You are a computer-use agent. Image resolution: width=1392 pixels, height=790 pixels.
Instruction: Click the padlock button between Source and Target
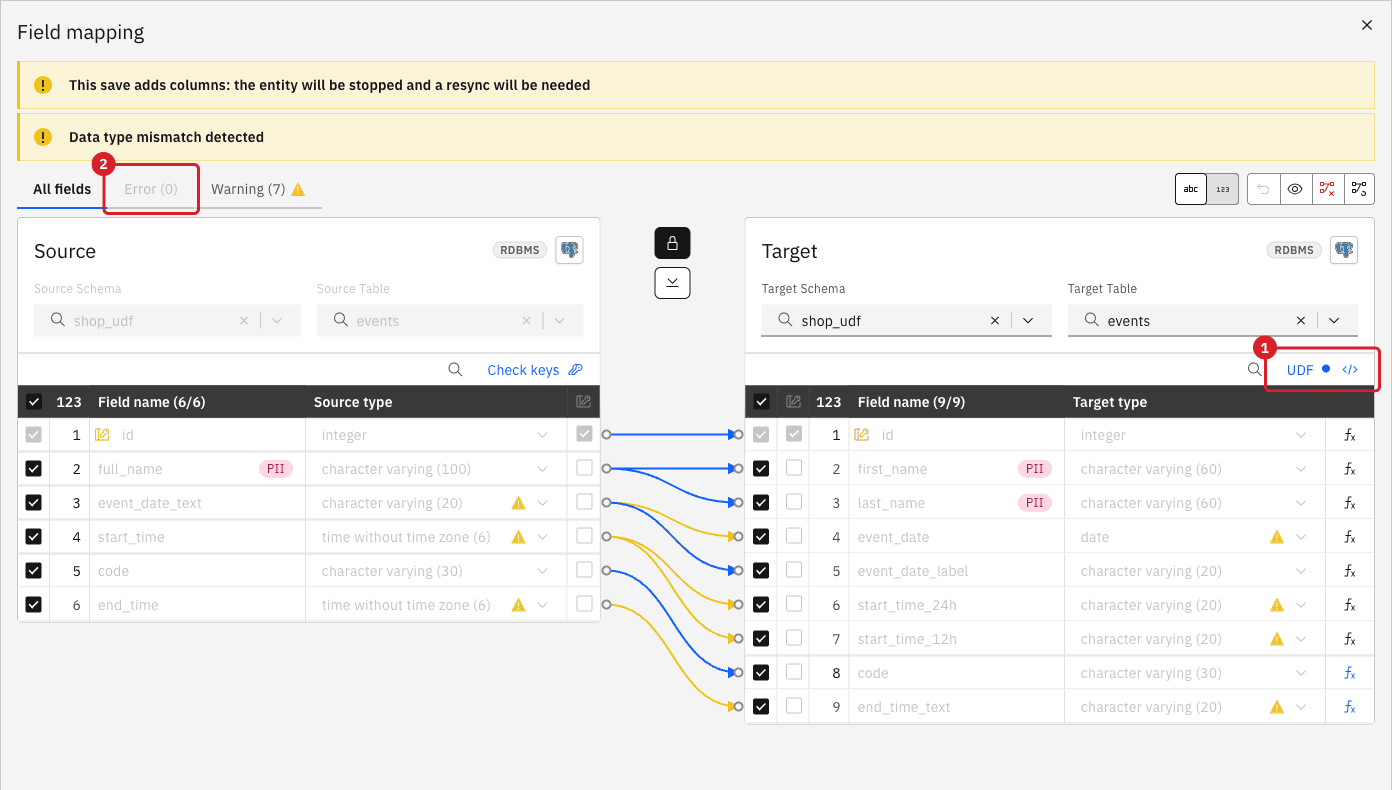pos(672,243)
